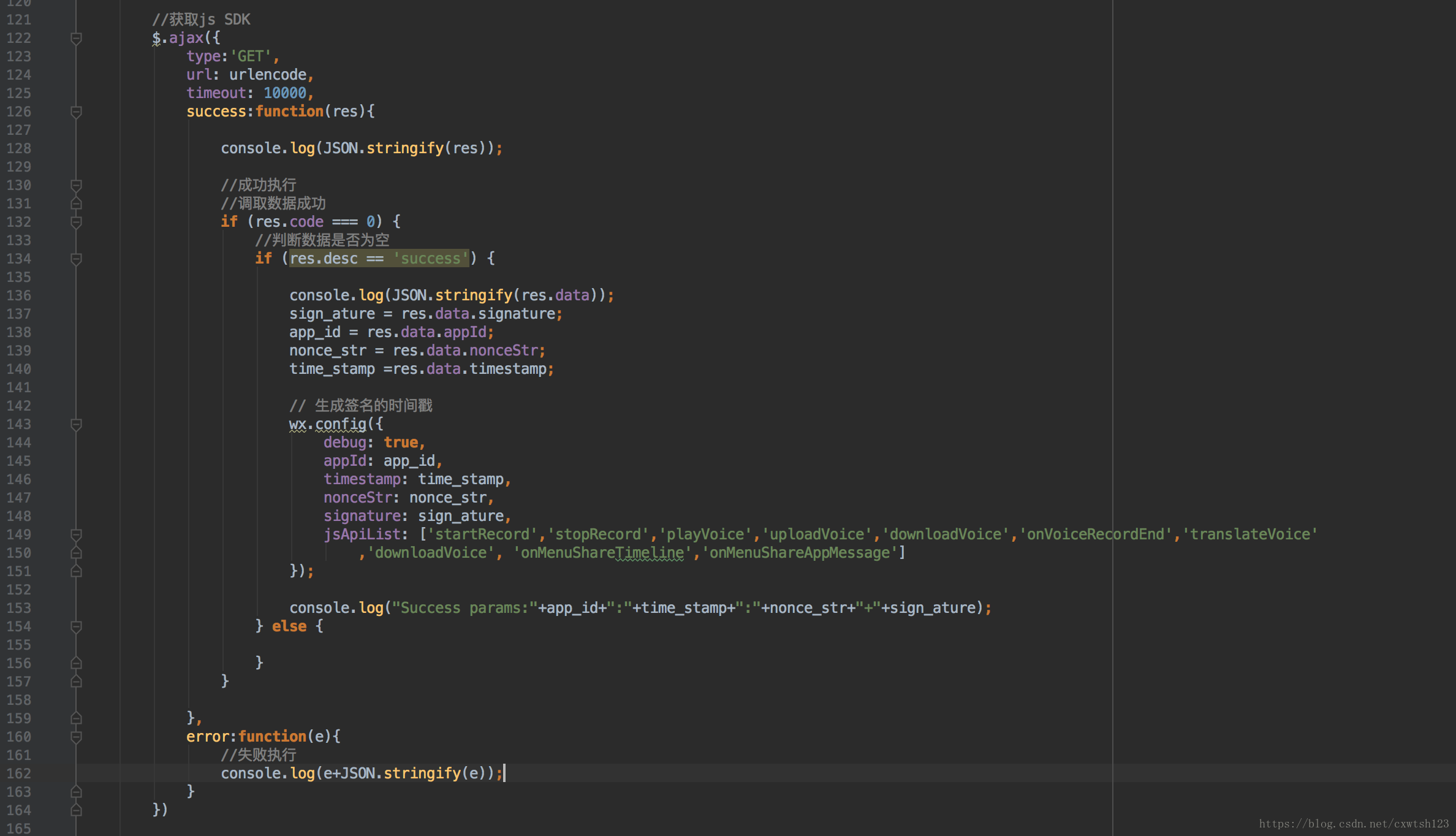Click the 'onVoiceRecordEnd' string
This screenshot has width=1456, height=836.
1096,534
